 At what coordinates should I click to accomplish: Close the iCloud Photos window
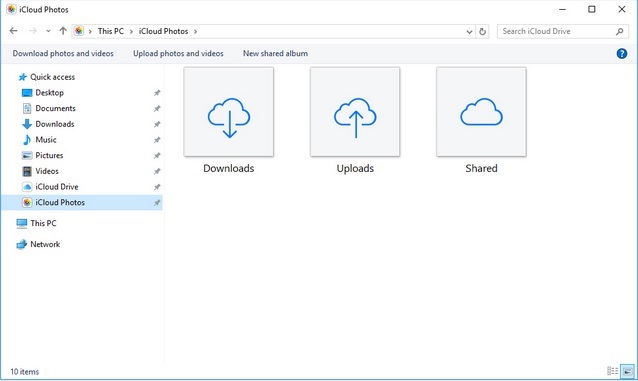pyautogui.click(x=622, y=9)
